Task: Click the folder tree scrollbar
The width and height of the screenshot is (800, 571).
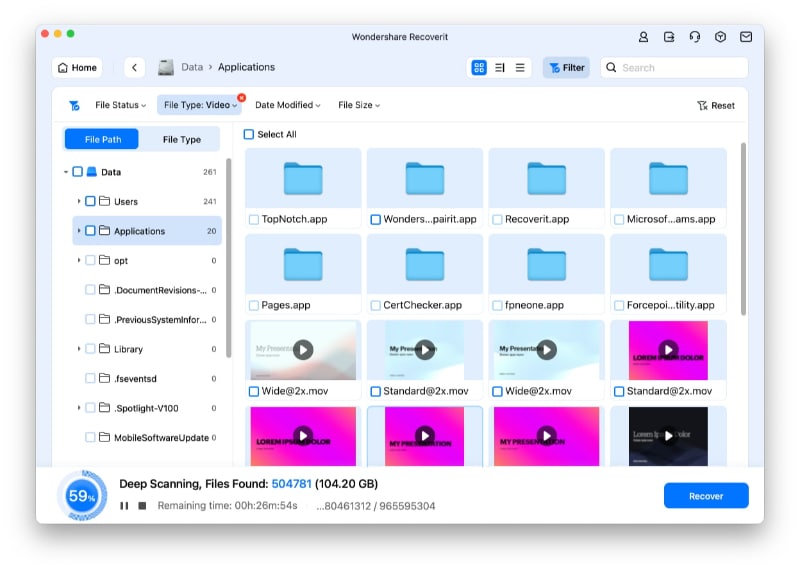Action: click(229, 258)
